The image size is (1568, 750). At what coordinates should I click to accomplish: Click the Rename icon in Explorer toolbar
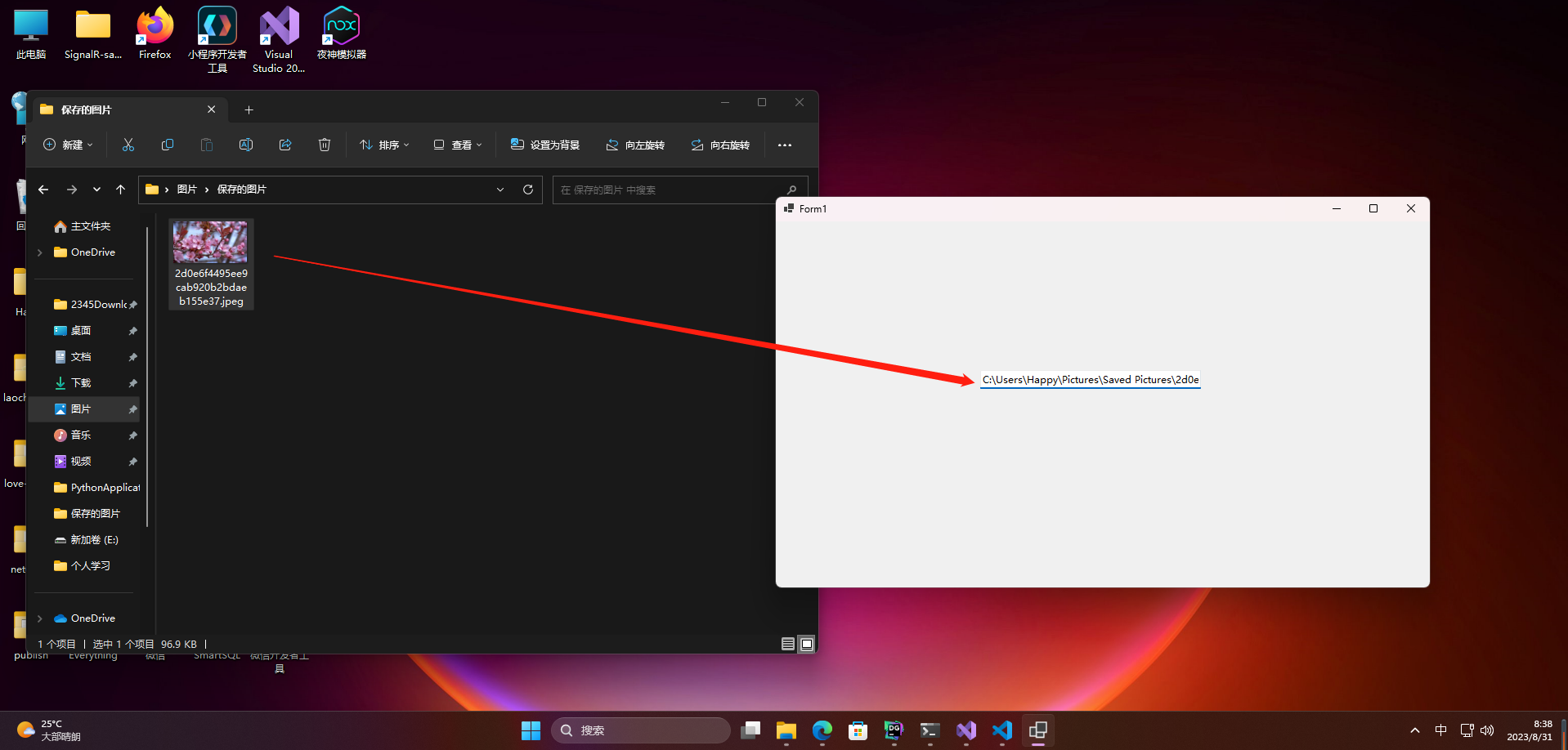246,145
